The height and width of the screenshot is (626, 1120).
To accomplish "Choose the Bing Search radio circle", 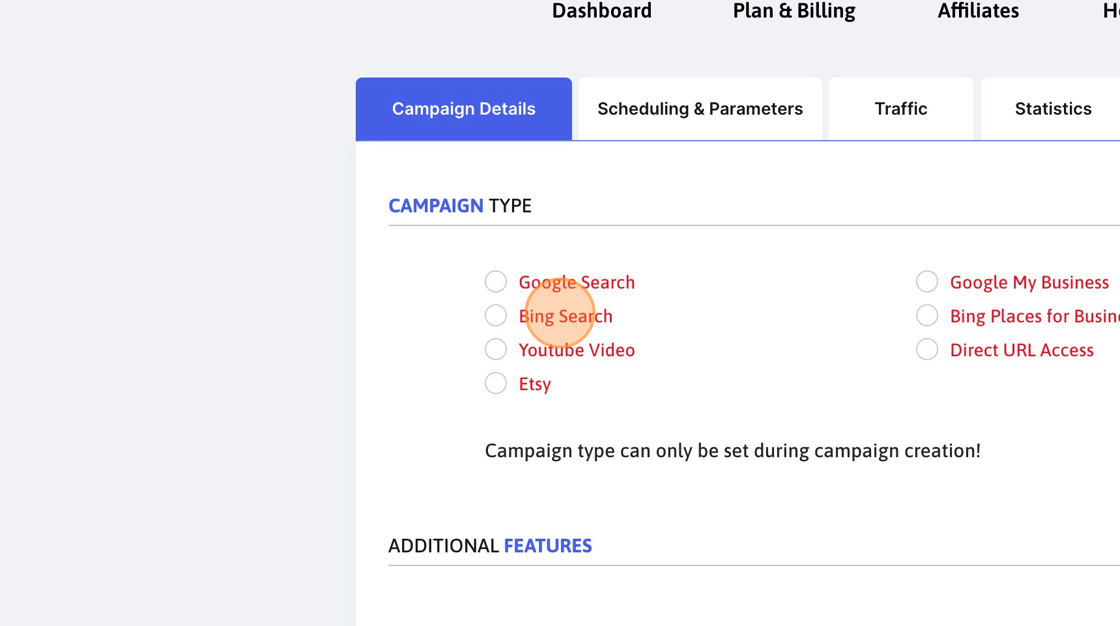I will click(496, 315).
